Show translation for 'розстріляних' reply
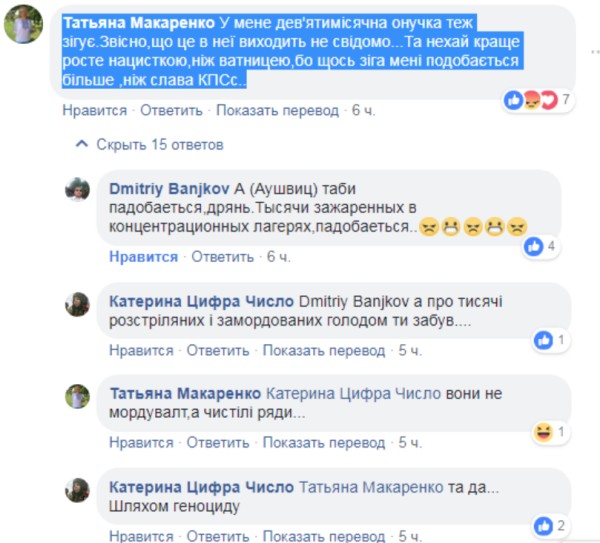600x543 pixels. click(324, 351)
